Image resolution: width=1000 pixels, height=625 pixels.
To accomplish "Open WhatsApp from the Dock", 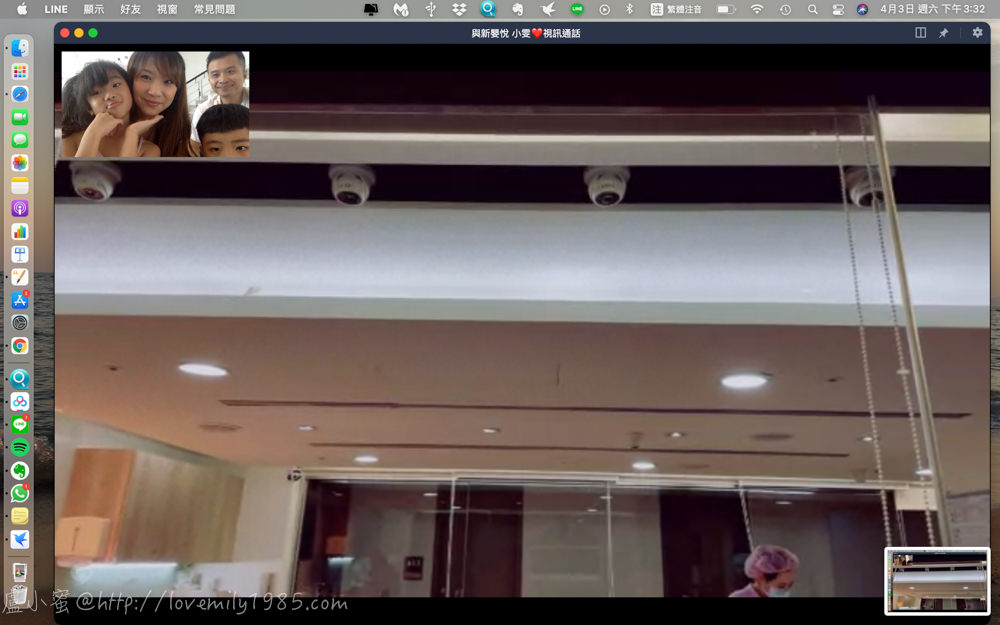I will [20, 494].
